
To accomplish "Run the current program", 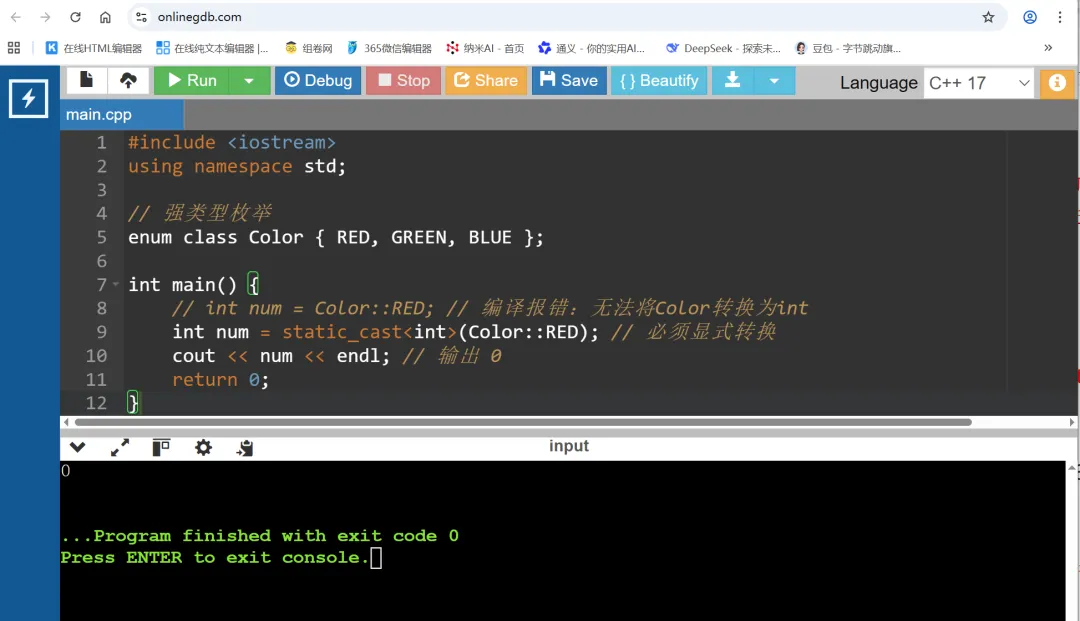I will click(194, 80).
